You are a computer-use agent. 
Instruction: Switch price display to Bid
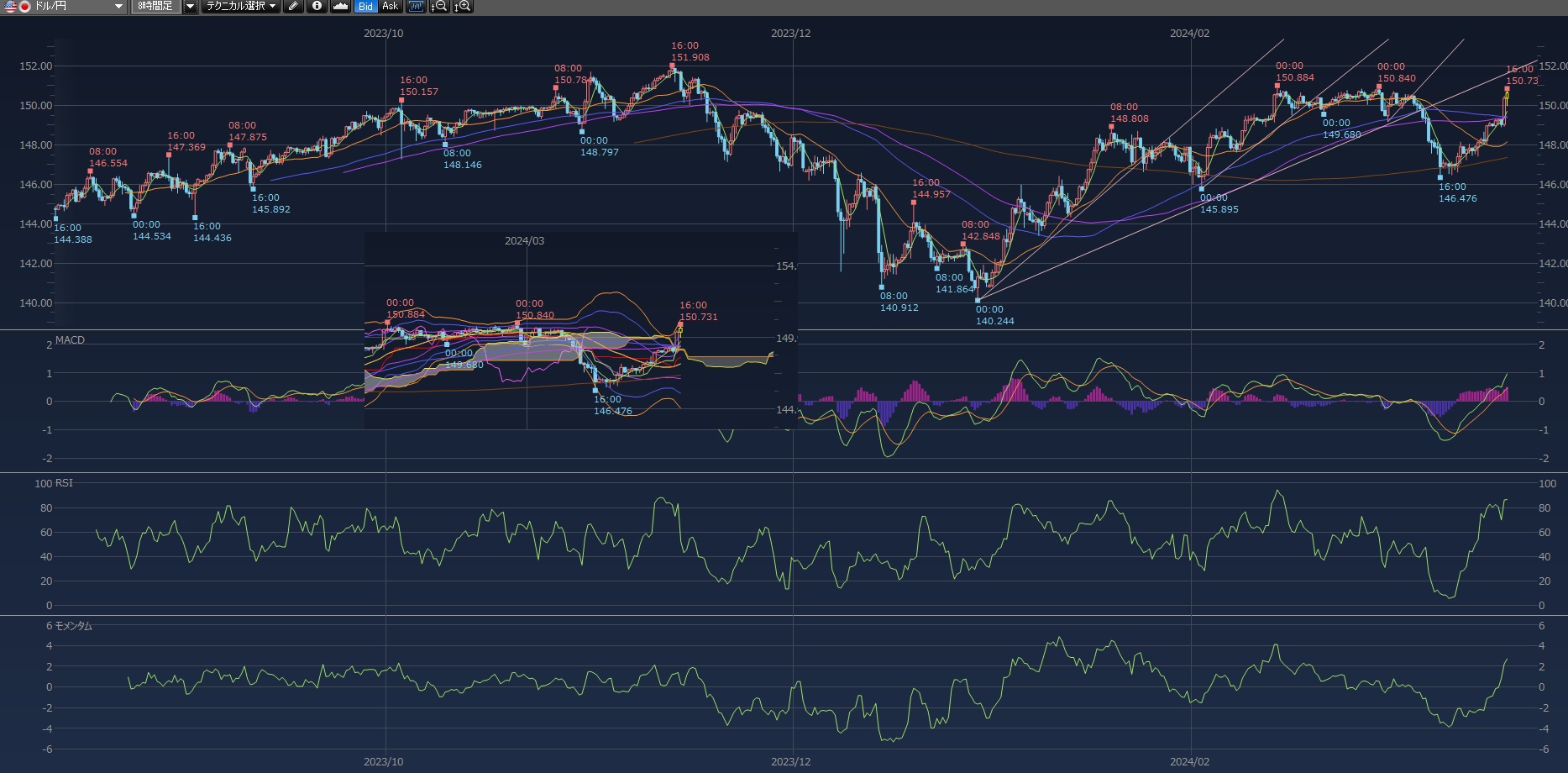(365, 7)
